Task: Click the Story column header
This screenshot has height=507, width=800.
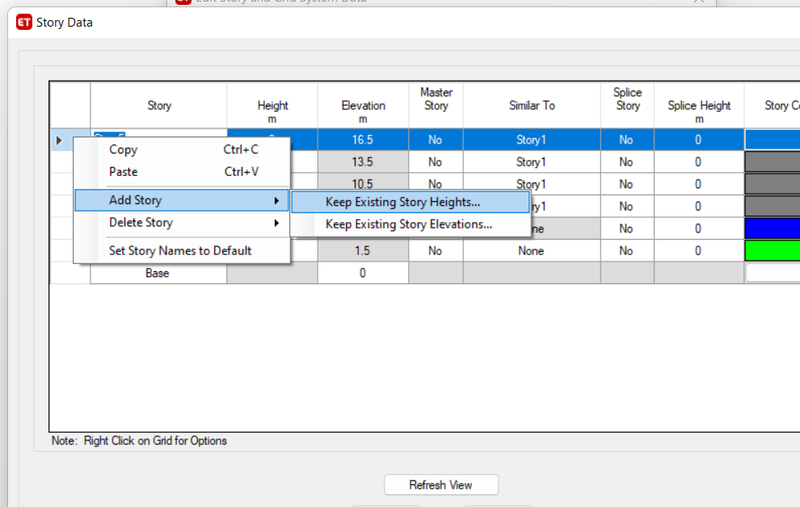Action: coord(159,106)
